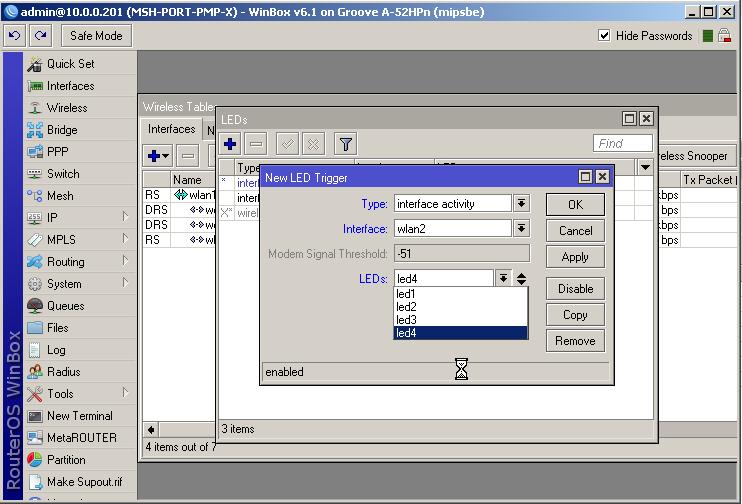Screen dimensions: 742x504
Task: Expand the System submenu arrow
Action: (125, 283)
